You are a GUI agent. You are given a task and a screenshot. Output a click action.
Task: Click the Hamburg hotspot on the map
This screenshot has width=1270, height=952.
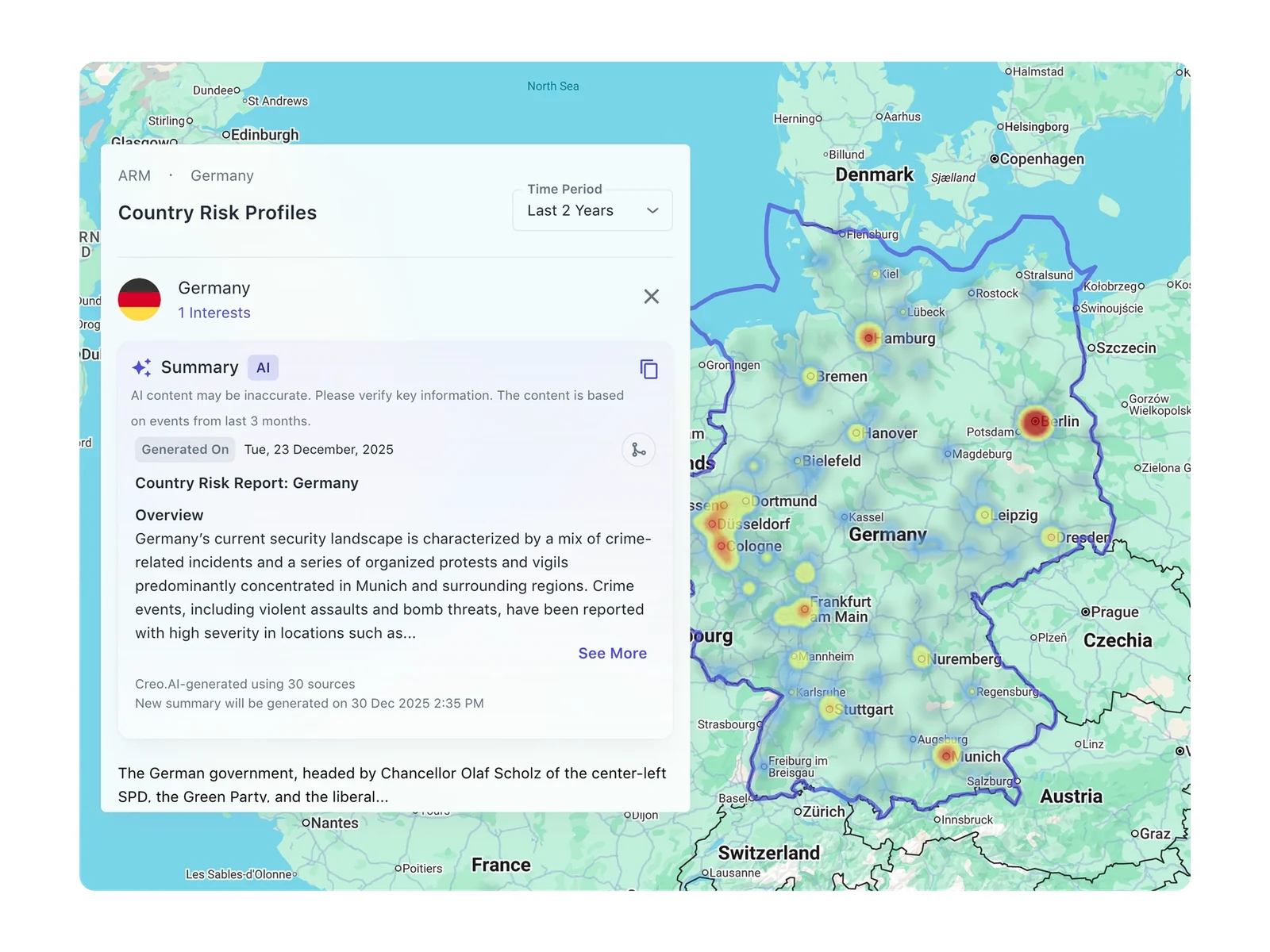(868, 338)
